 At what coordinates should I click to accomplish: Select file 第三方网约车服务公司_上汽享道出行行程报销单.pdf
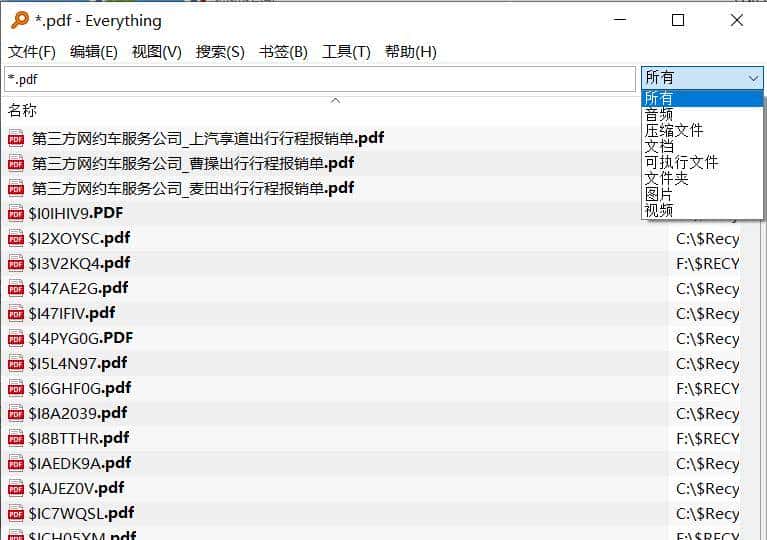pyautogui.click(x=207, y=138)
